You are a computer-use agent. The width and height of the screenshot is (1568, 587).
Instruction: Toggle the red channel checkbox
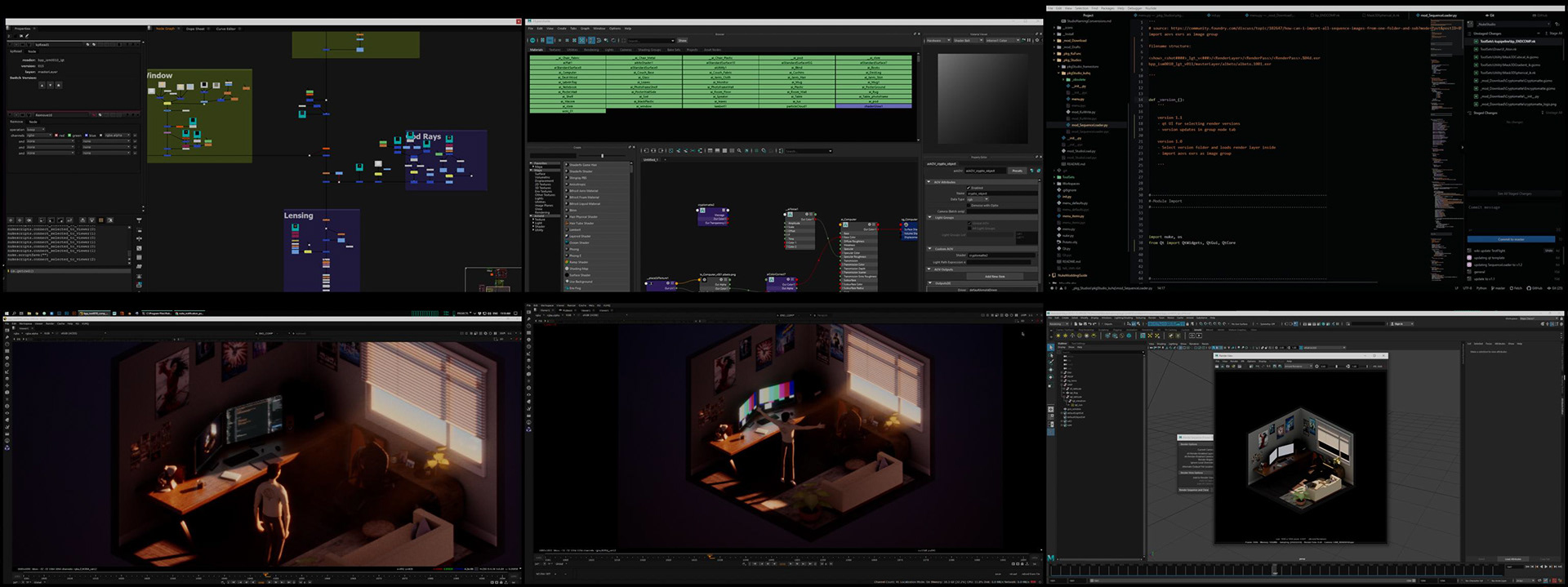pos(56,136)
